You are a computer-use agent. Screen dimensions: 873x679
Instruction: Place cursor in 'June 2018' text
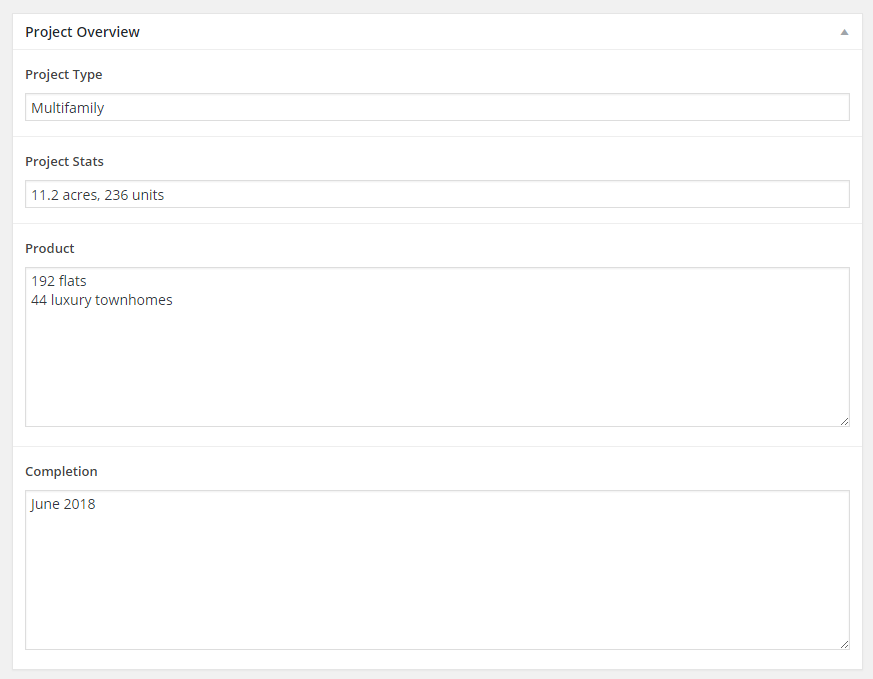click(63, 504)
